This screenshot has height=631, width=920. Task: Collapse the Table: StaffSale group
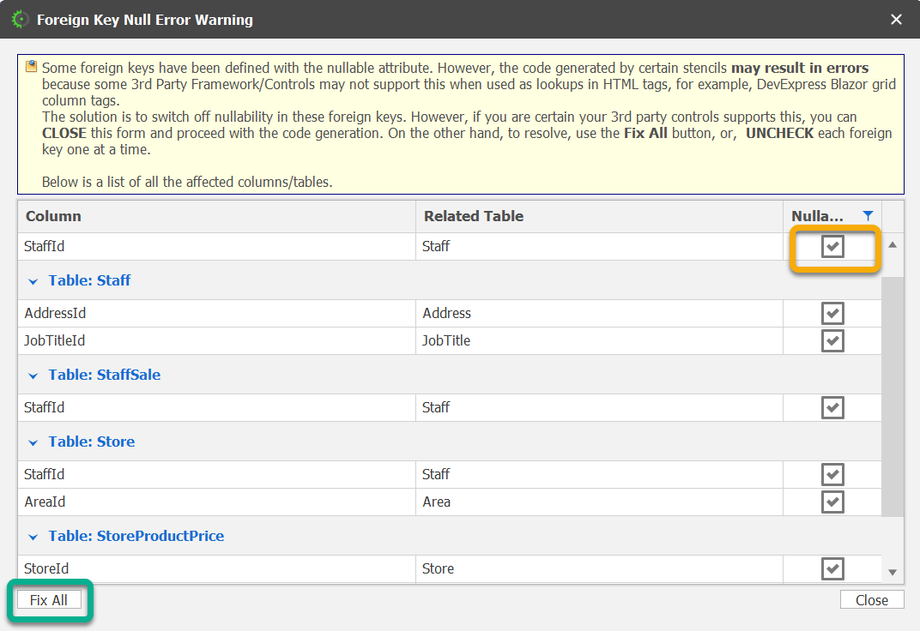coord(34,376)
